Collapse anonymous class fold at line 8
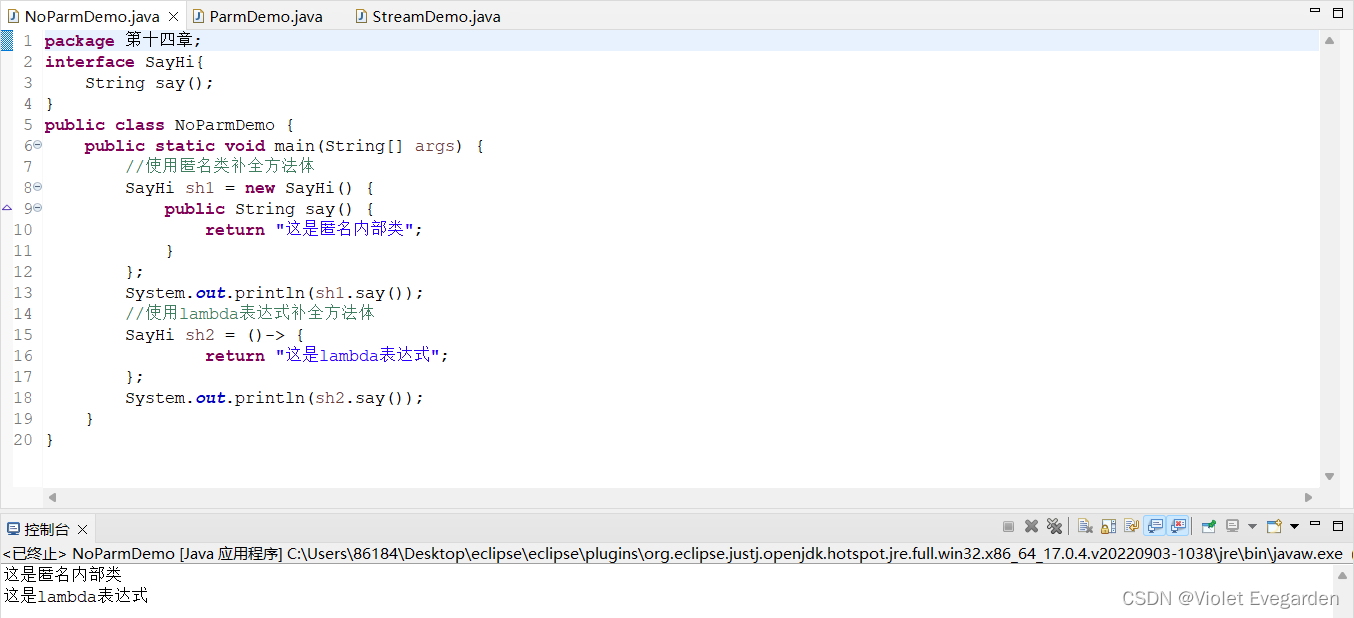 tap(37, 188)
